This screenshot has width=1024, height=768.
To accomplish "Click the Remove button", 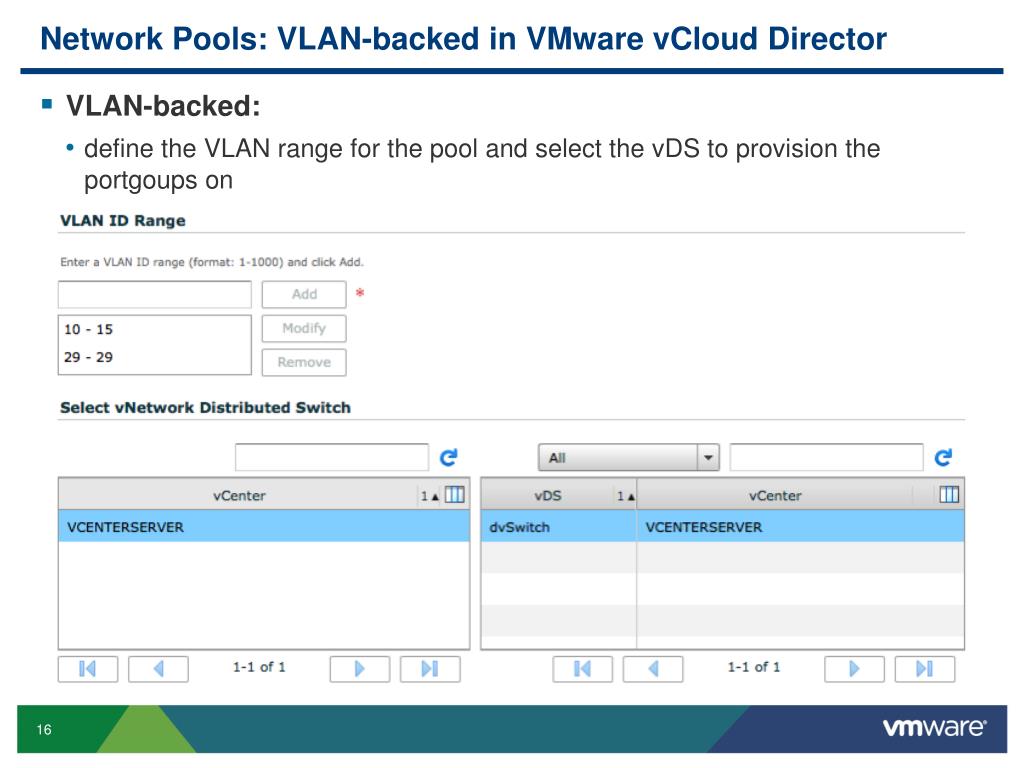I will (304, 362).
